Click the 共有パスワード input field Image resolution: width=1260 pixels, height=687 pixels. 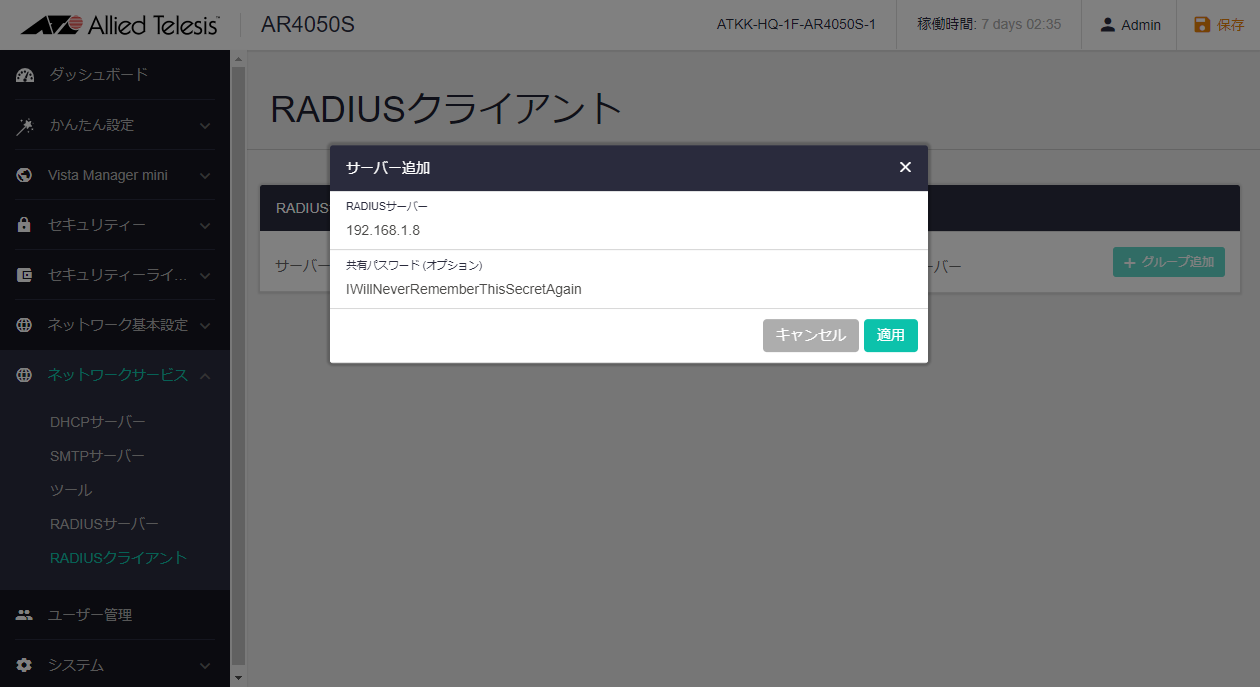(629, 289)
